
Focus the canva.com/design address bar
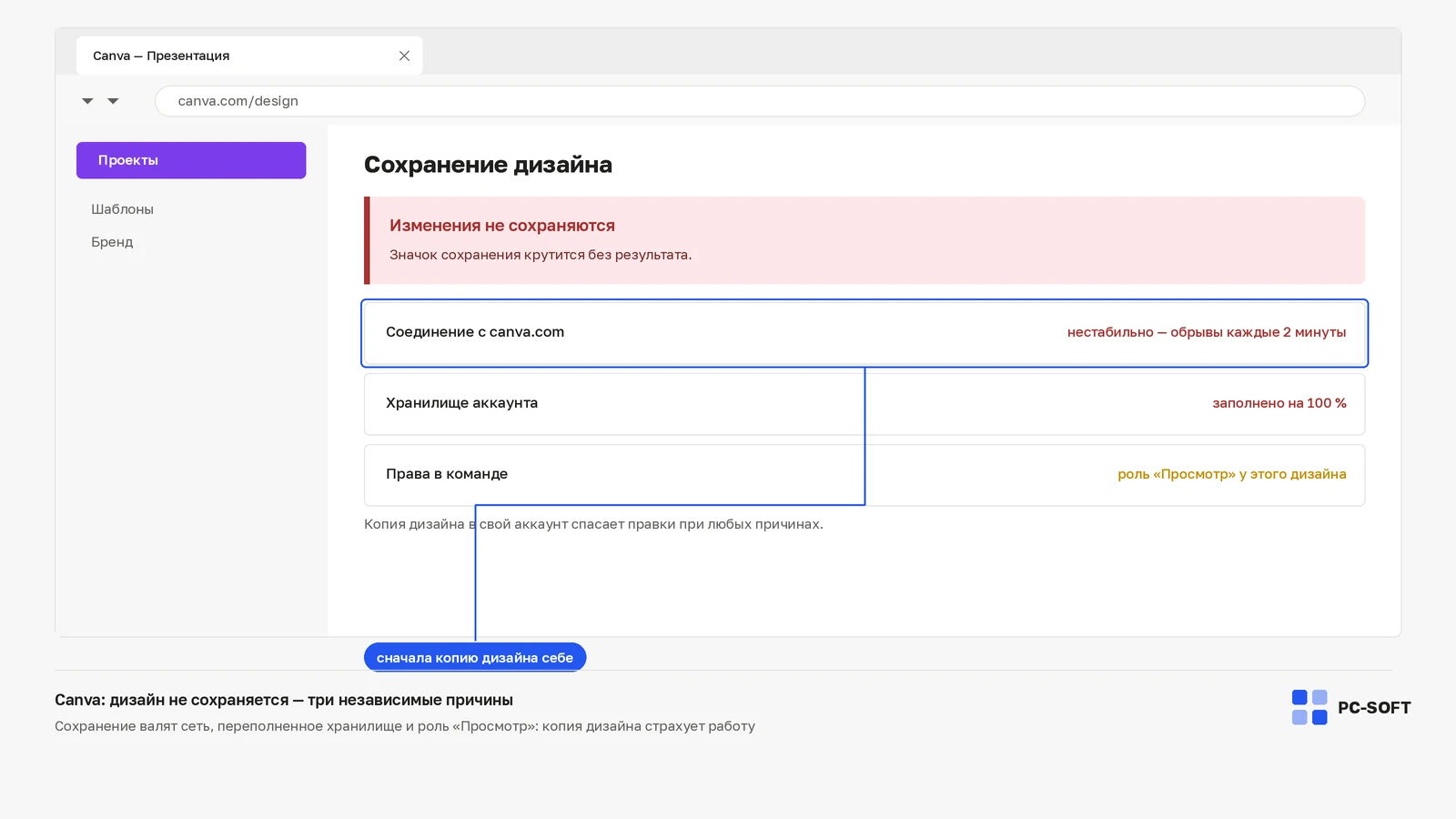coord(760,101)
